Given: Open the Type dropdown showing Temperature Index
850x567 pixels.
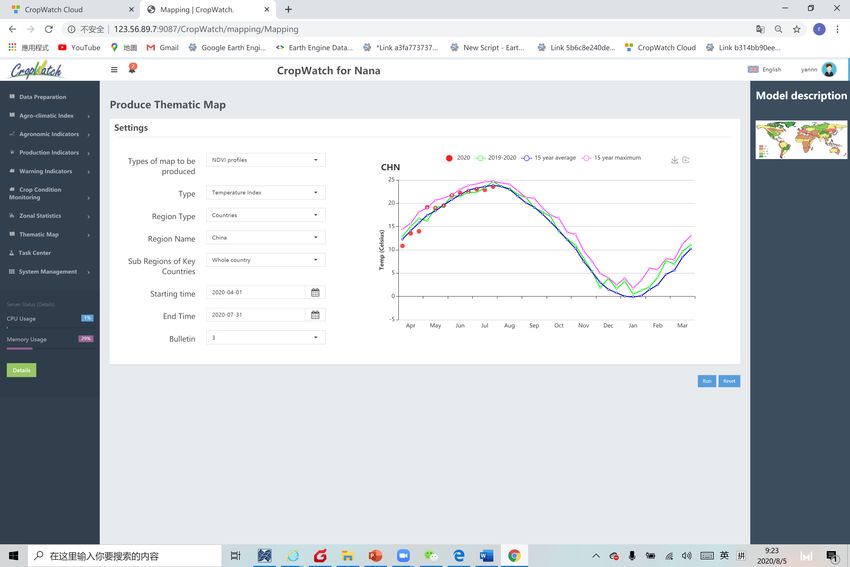Looking at the screenshot, I should [266, 192].
